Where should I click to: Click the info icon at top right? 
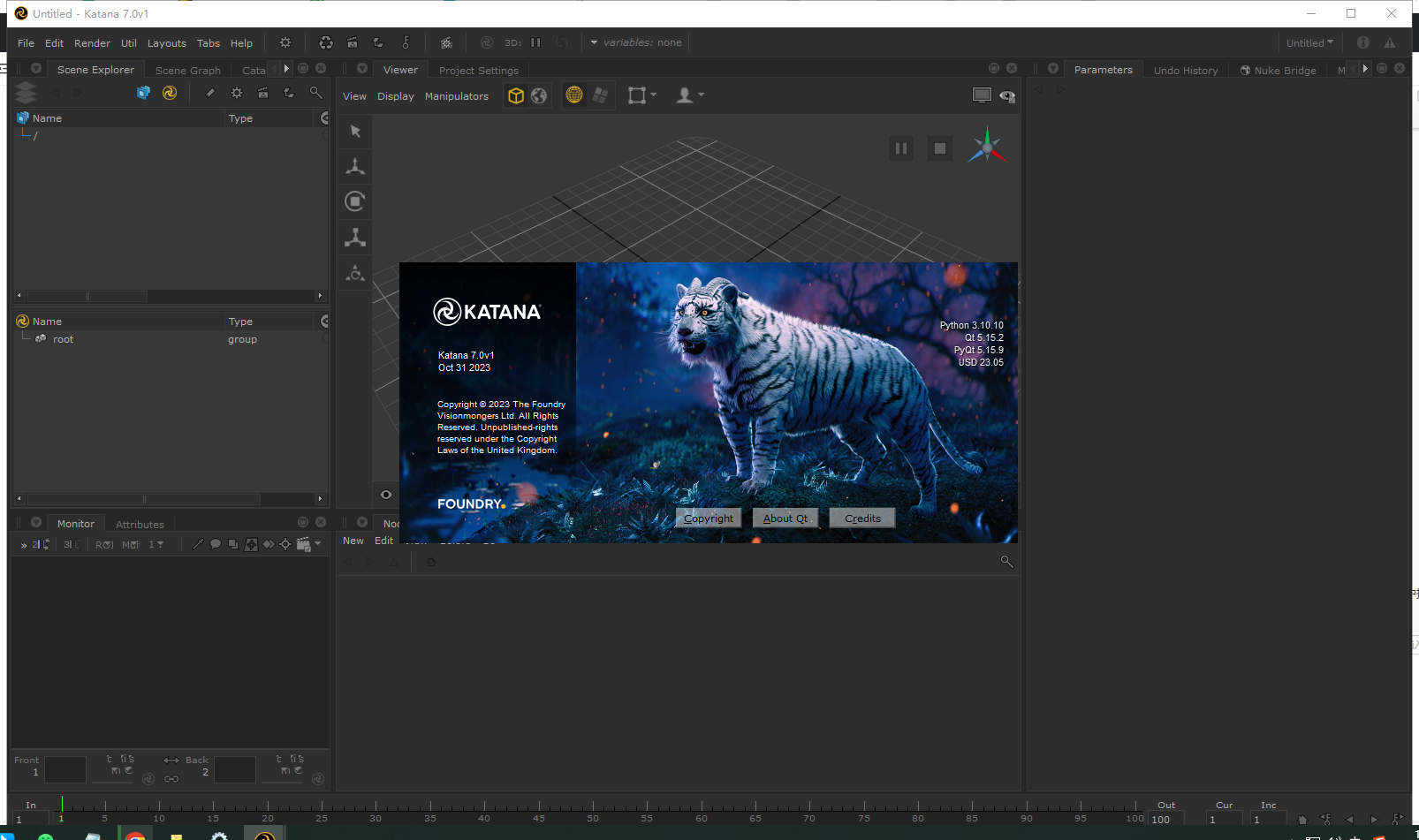(x=1363, y=42)
